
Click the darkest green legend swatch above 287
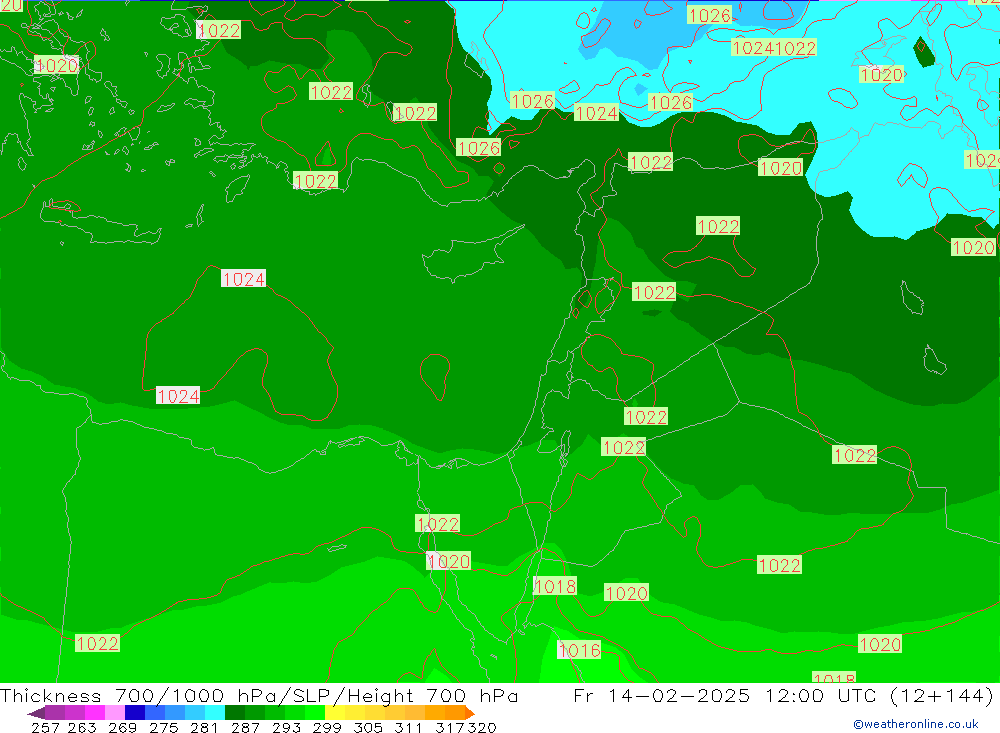click(235, 713)
